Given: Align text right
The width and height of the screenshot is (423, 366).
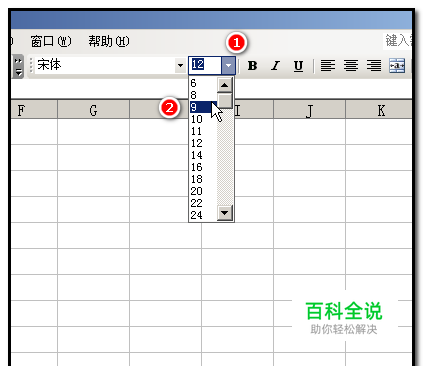Looking at the screenshot, I should coord(374,66).
